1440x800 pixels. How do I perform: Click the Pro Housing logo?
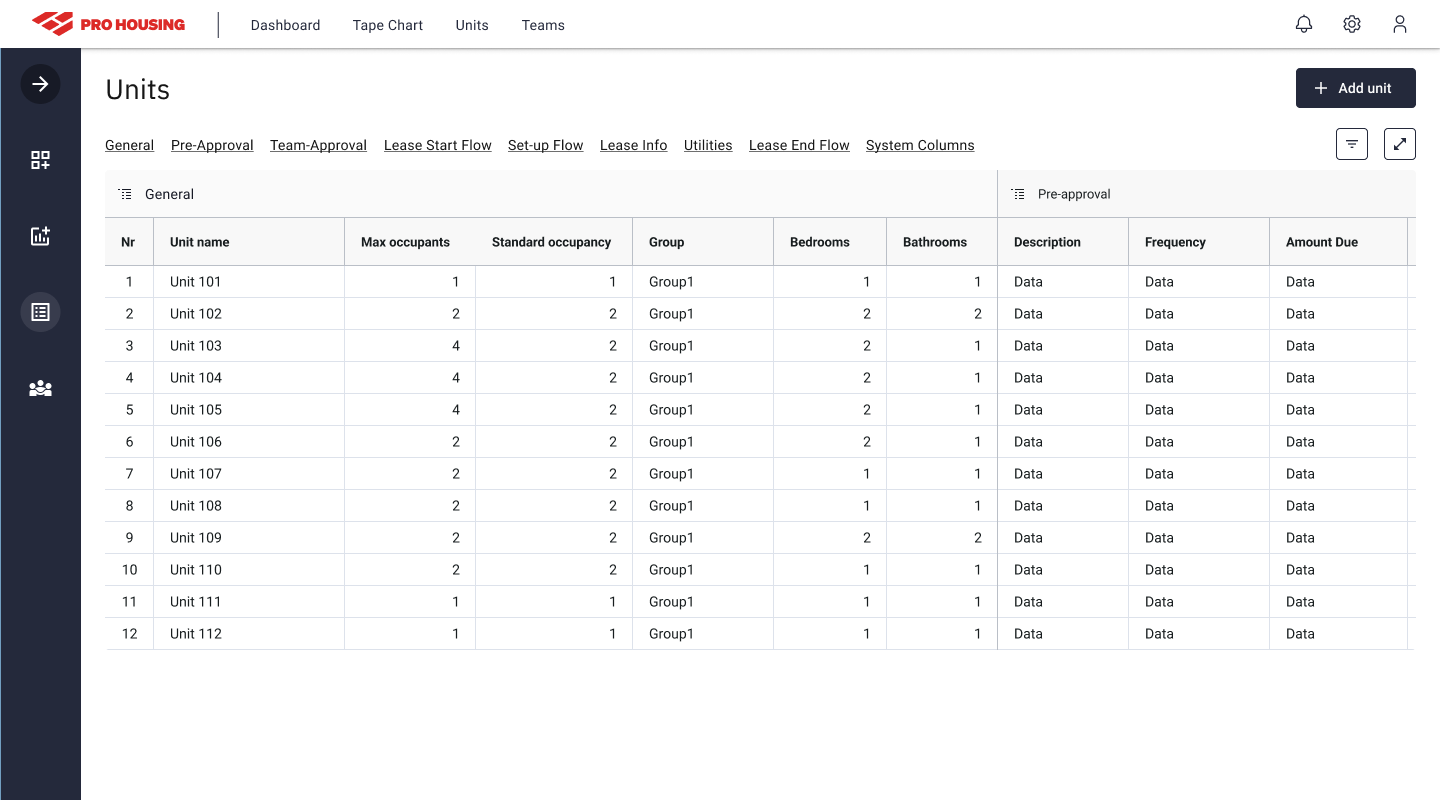[x=110, y=24]
